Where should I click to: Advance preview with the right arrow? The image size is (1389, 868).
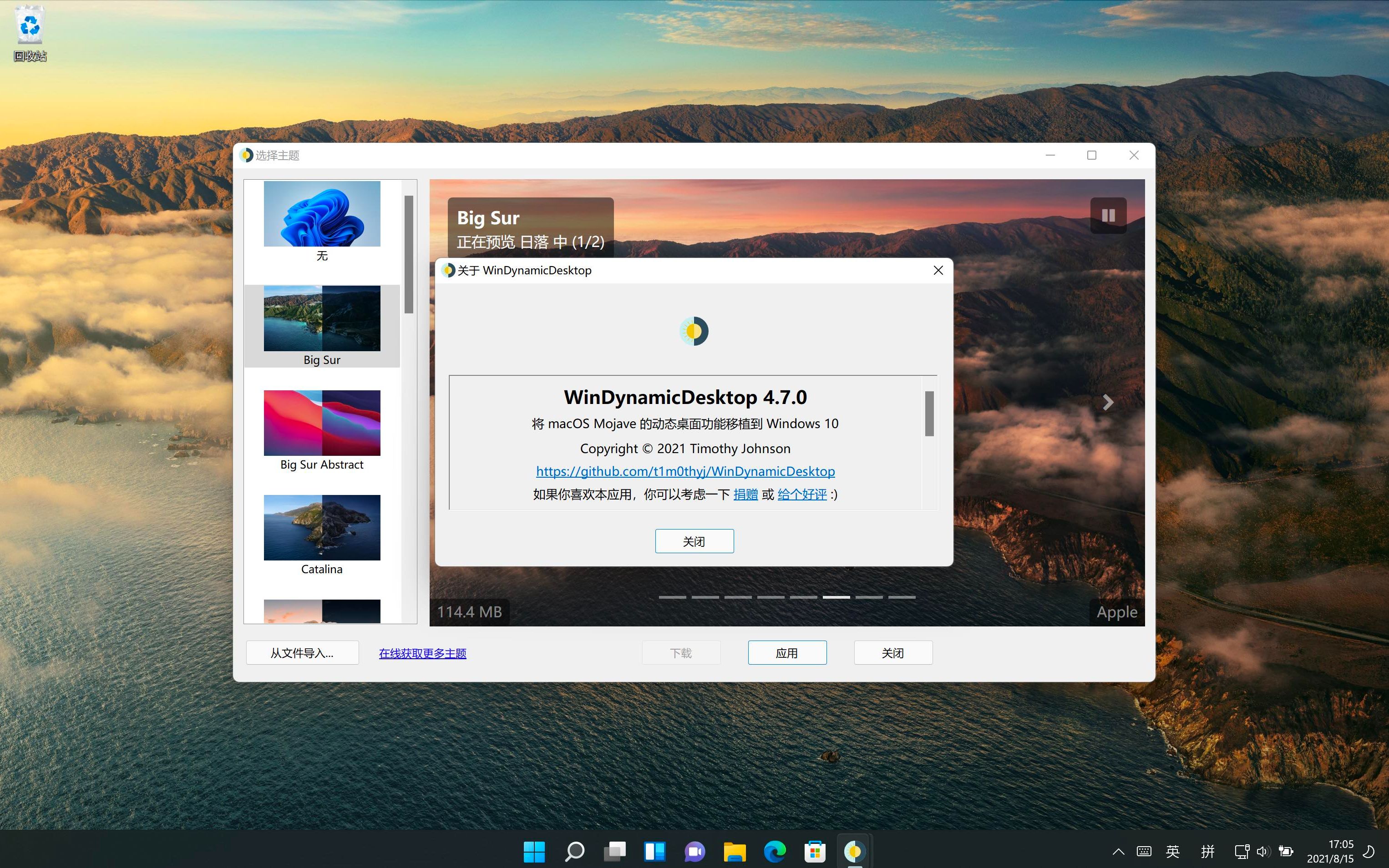(1107, 402)
